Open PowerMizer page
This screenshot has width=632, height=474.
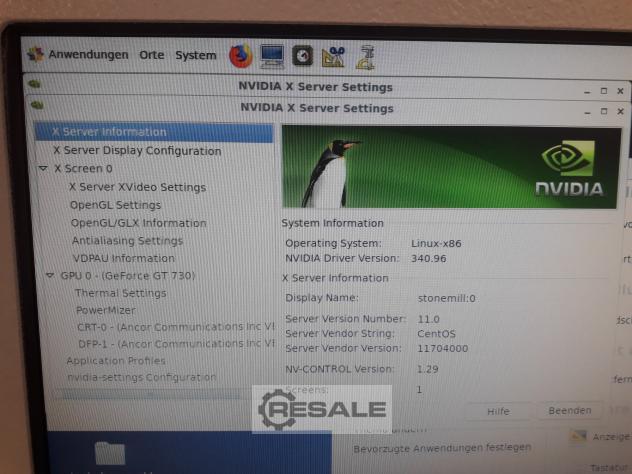pyautogui.click(x=106, y=310)
